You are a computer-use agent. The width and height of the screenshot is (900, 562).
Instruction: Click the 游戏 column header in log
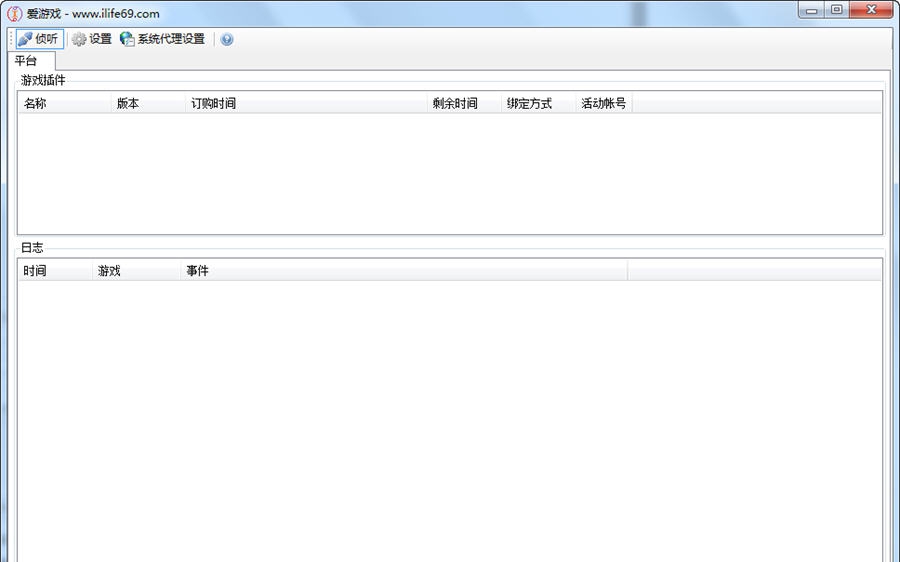pos(137,270)
